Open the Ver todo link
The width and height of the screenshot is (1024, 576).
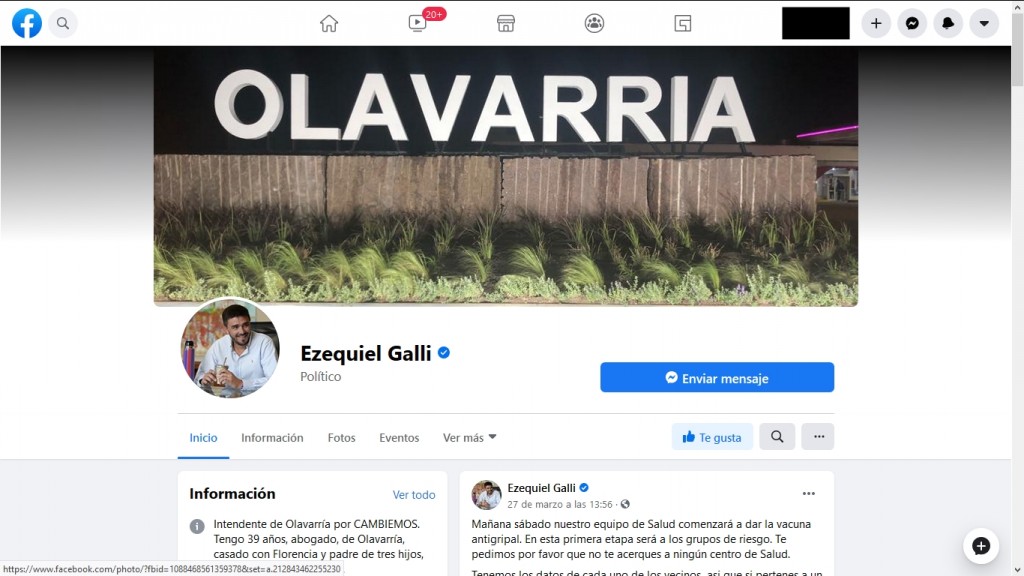coord(414,495)
